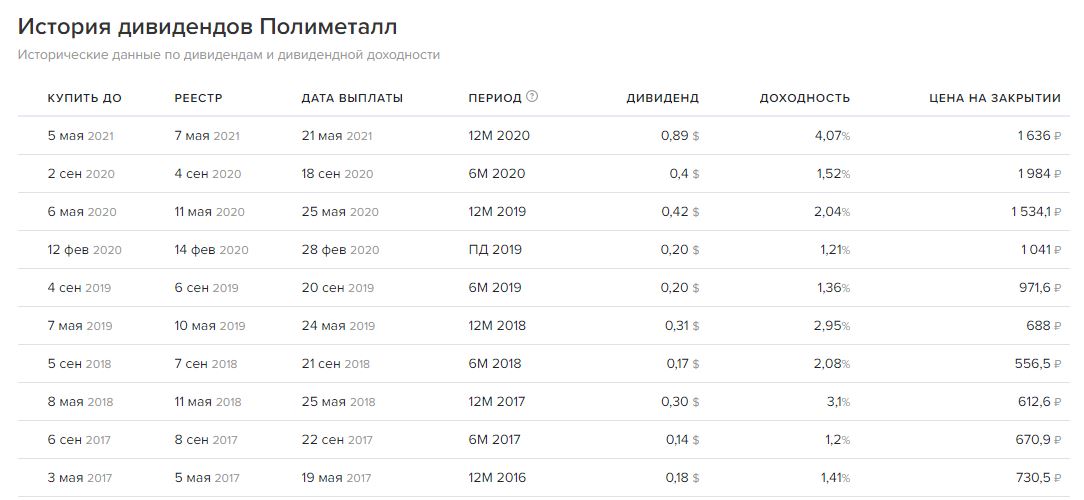Click the ДИВИДЕНД column header
The height and width of the screenshot is (500, 1084).
[x=662, y=98]
